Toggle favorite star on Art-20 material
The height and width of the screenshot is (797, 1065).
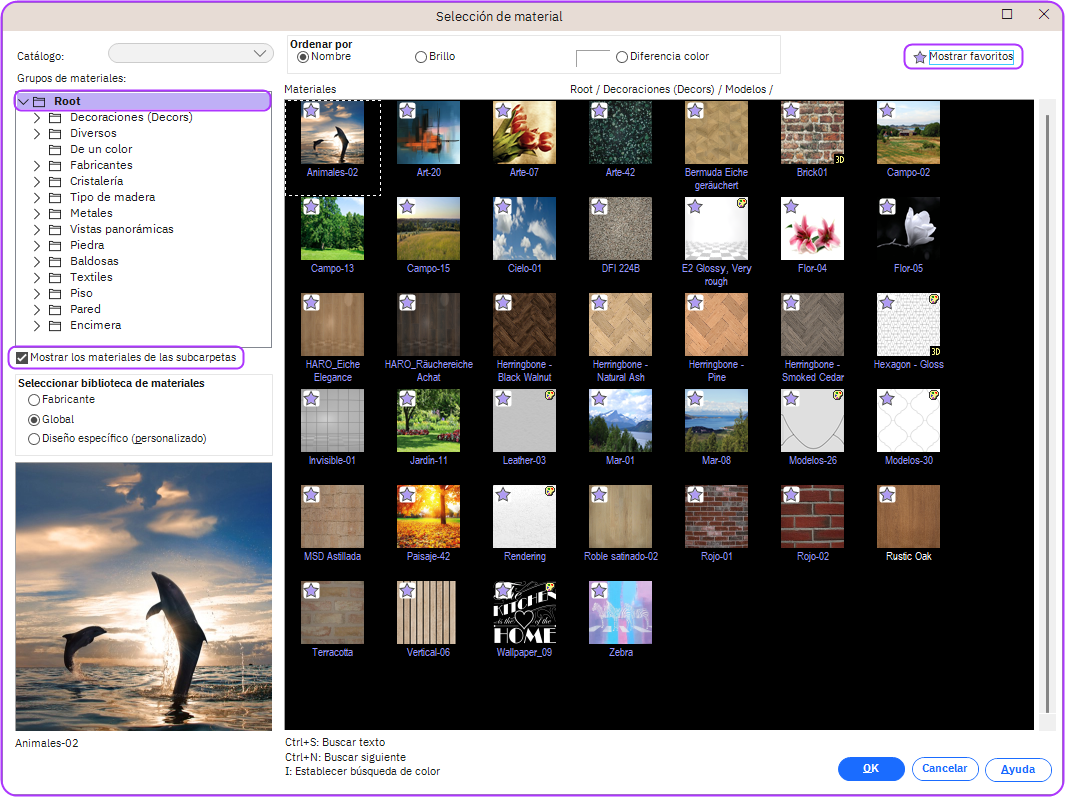pos(407,111)
